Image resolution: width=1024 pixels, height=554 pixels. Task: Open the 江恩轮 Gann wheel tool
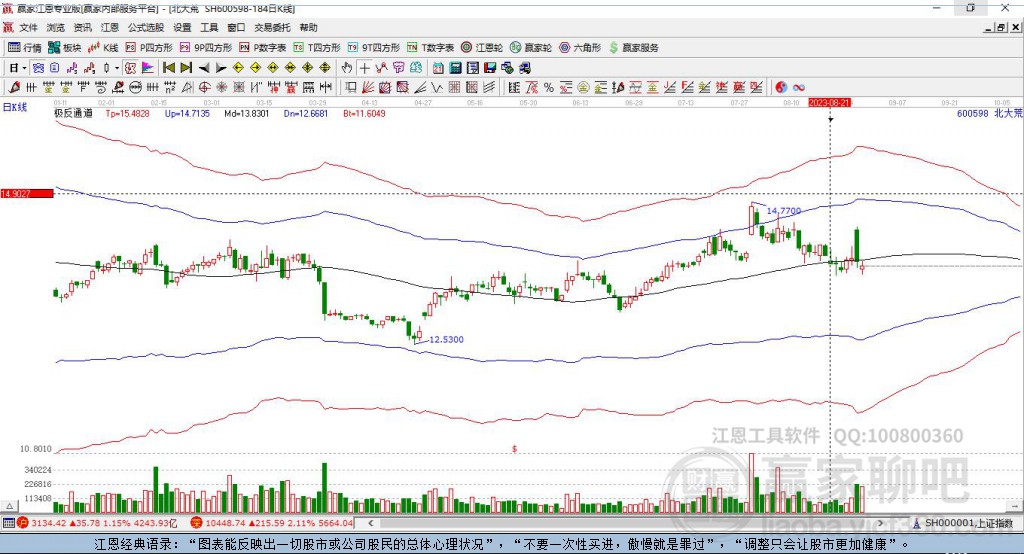coord(482,48)
